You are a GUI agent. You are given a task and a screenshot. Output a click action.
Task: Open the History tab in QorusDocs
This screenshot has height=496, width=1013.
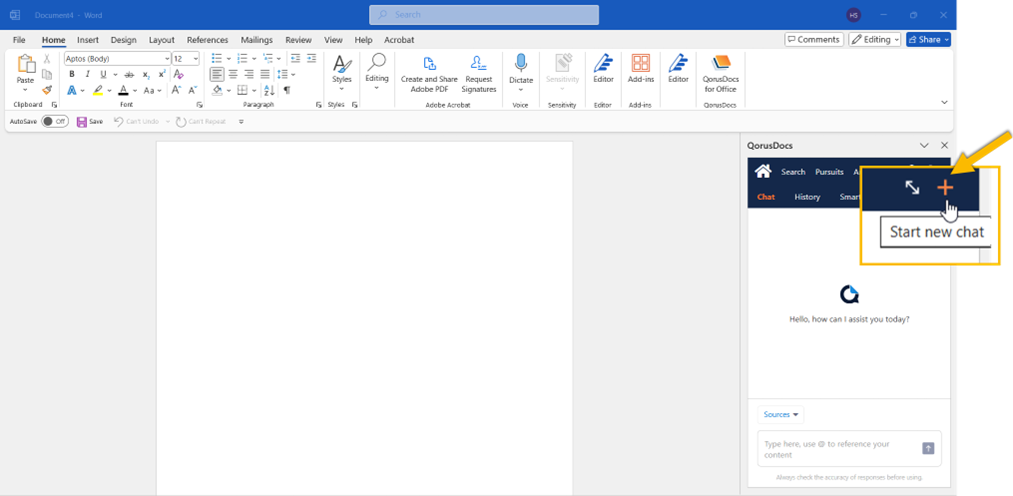click(x=807, y=197)
